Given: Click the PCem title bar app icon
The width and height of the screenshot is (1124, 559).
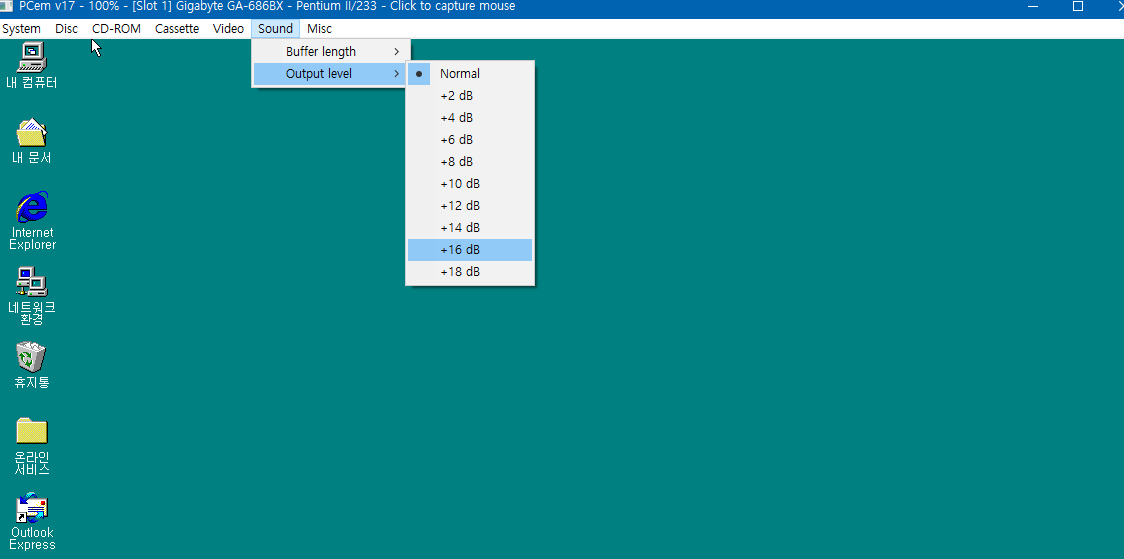Looking at the screenshot, I should (x=6, y=6).
